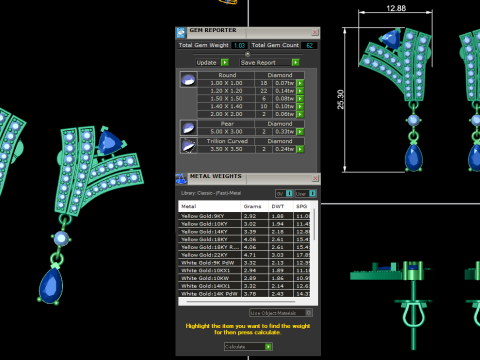Screen dimensions: 480x360
Task: Click the Round shape header cell
Action: (x=227, y=75)
